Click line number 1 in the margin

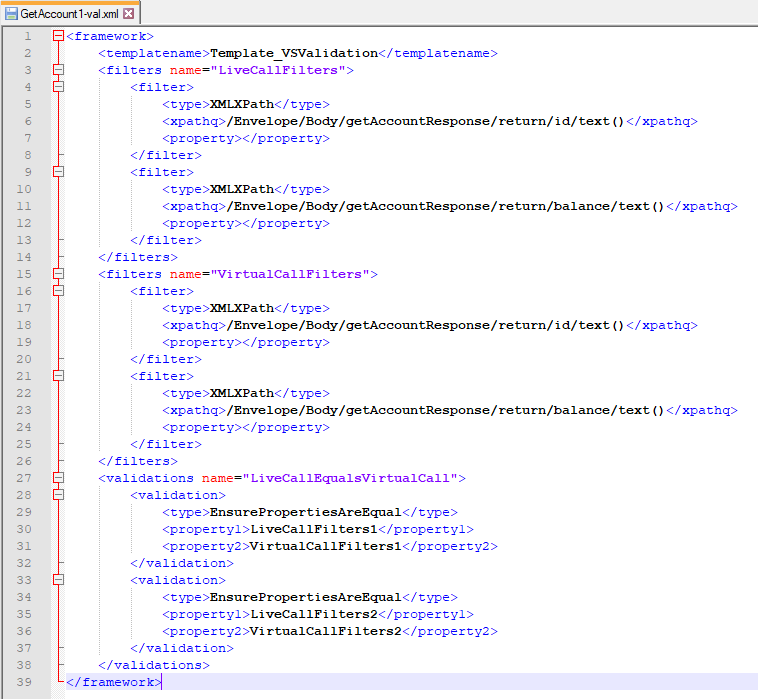click(28, 36)
